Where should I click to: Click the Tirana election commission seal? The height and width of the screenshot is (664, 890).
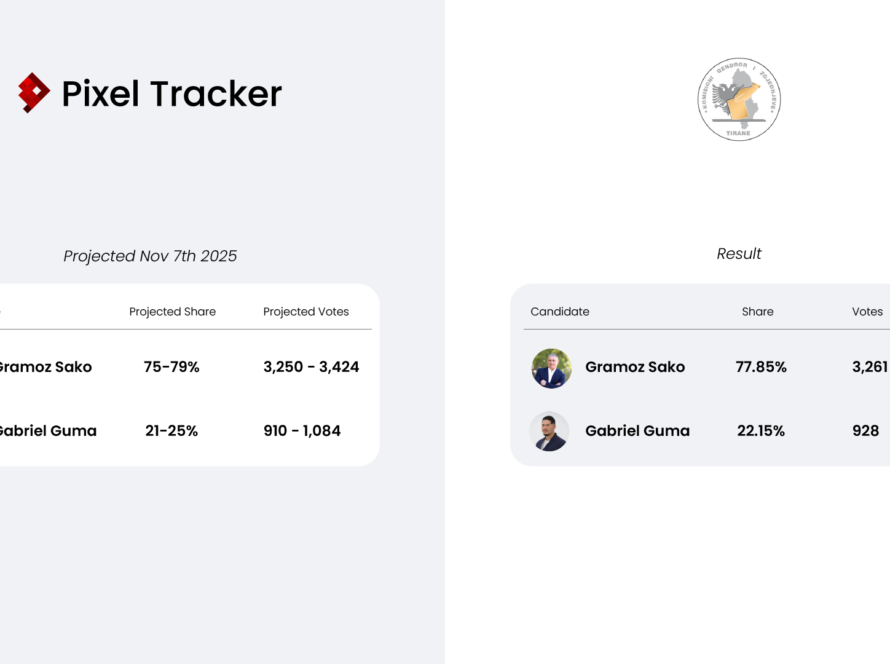tap(739, 99)
